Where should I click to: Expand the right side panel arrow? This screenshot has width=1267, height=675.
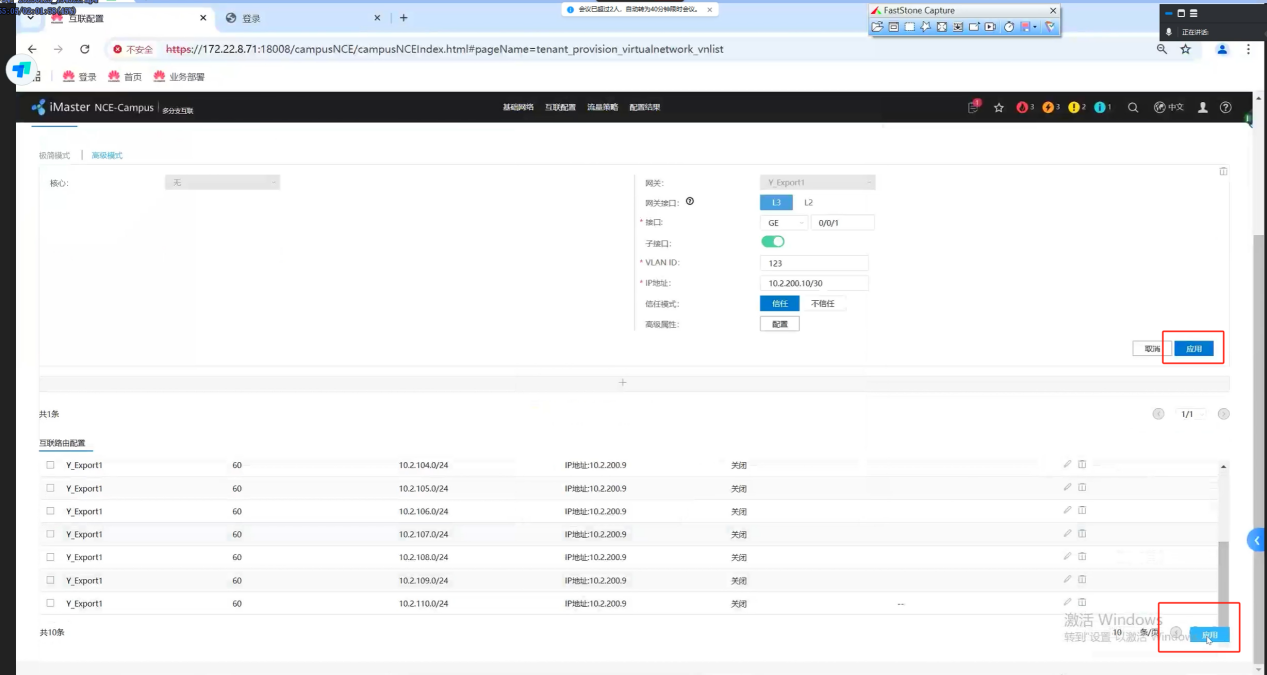(x=1256, y=540)
